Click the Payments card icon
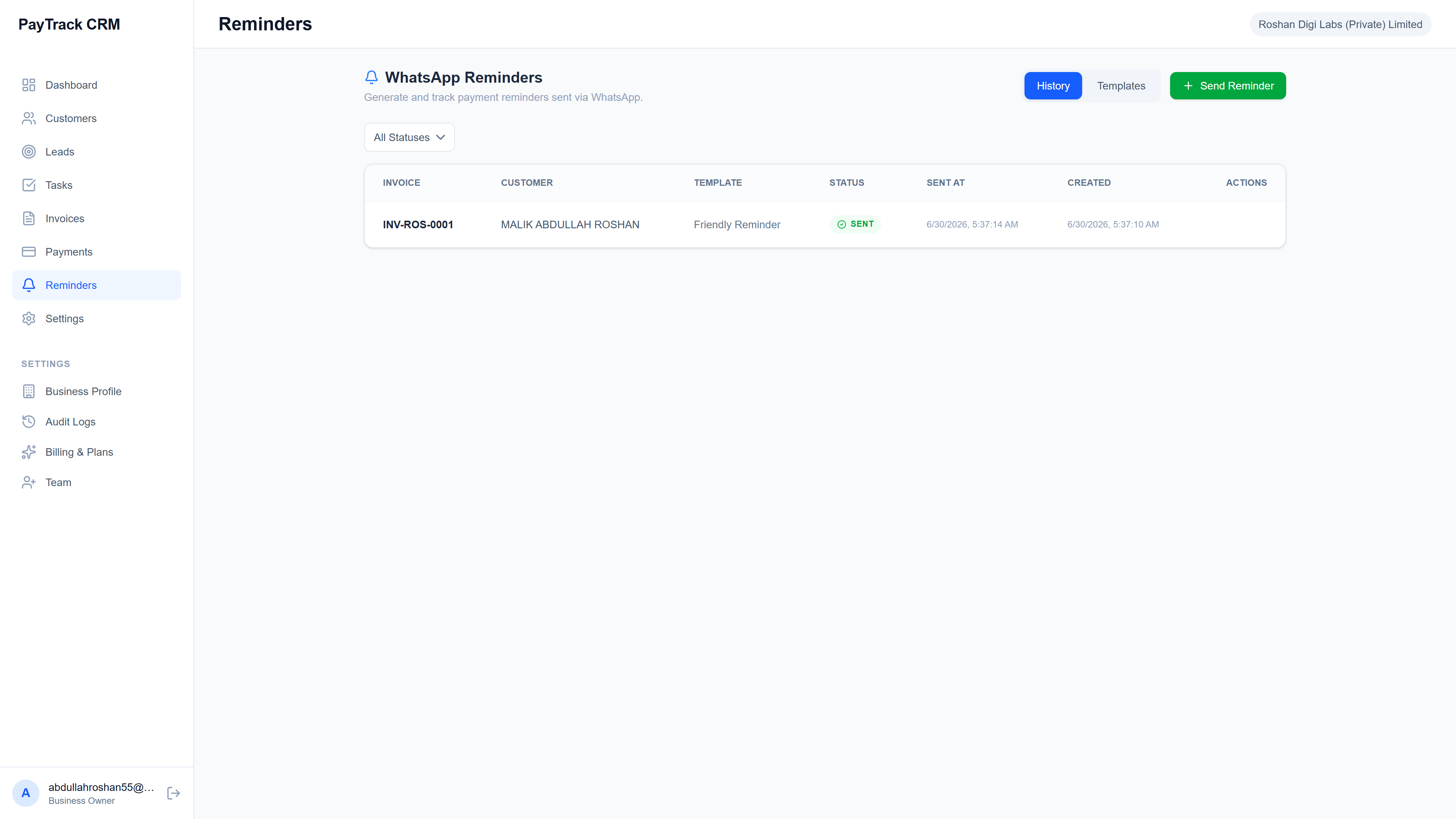 pyautogui.click(x=29, y=251)
